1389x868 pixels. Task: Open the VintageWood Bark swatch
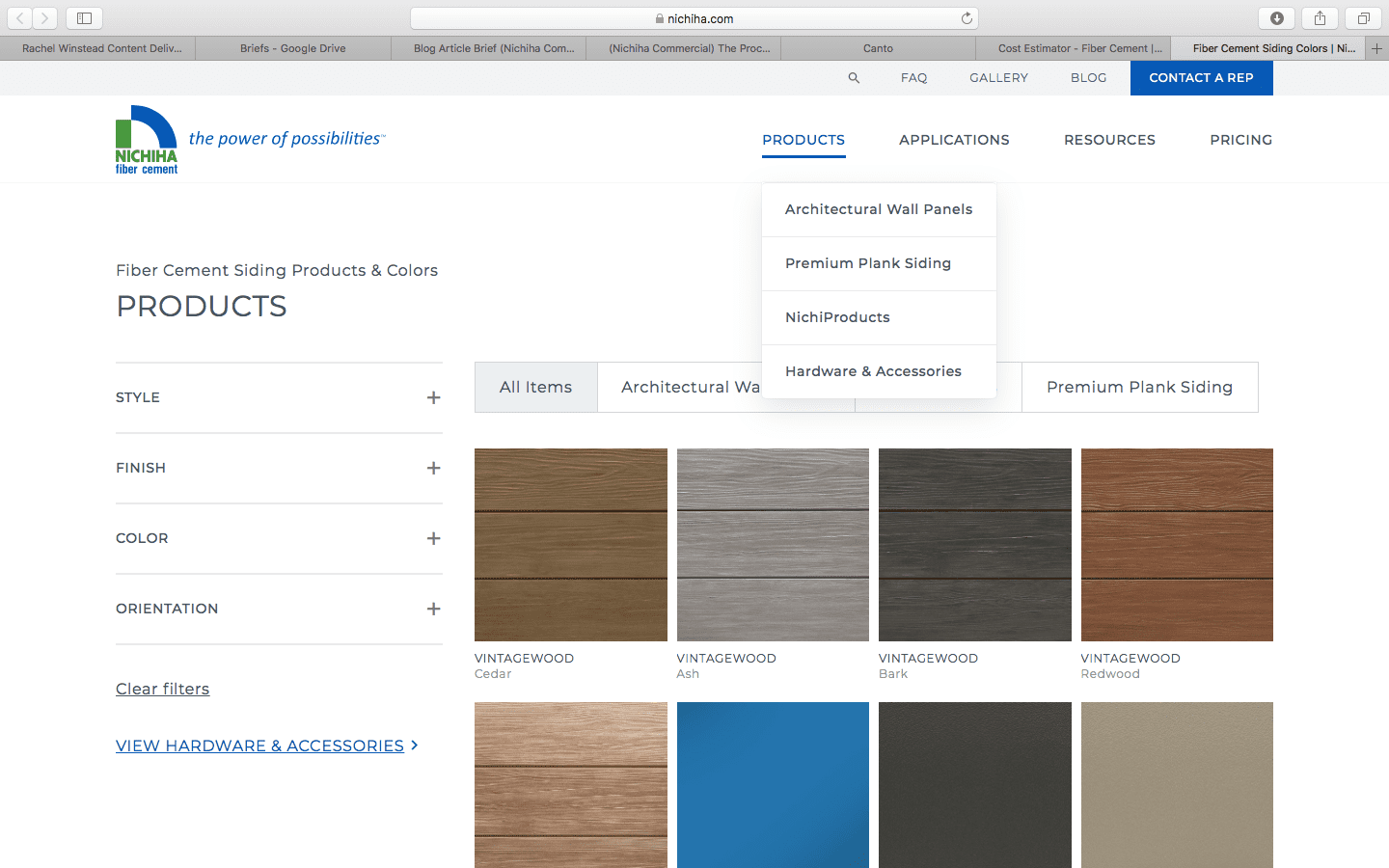(975, 545)
